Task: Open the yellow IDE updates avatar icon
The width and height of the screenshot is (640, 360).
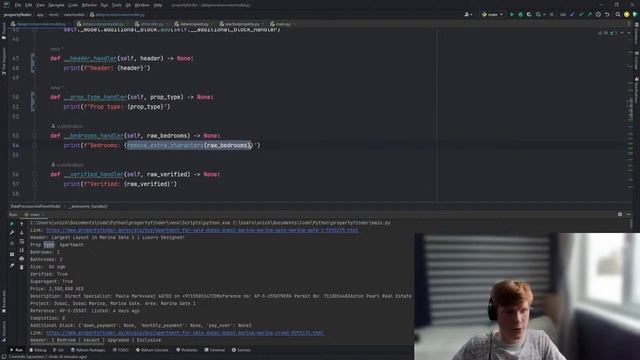Action: point(627,14)
